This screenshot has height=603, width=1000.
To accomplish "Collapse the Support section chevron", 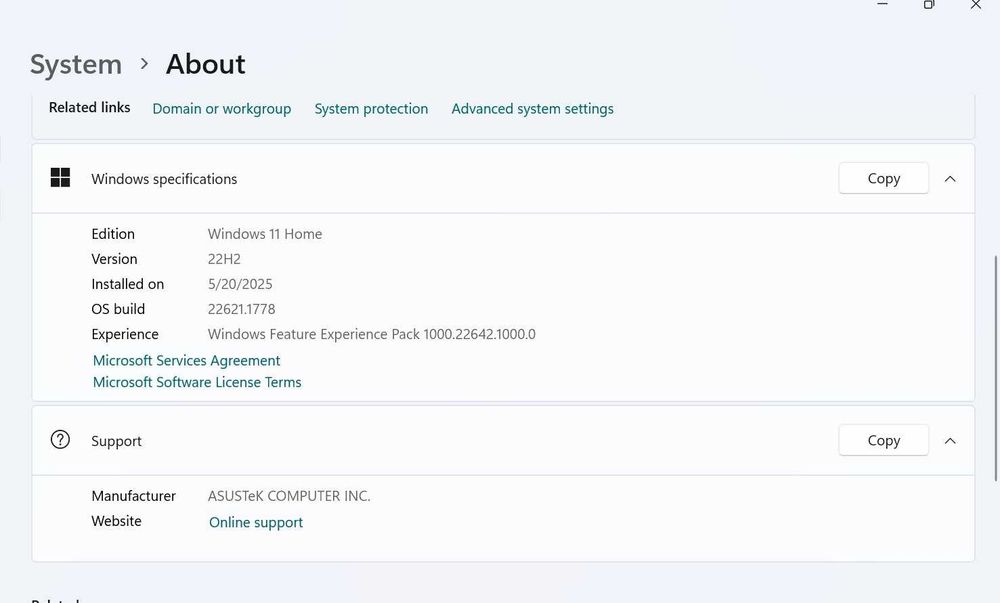I will [x=950, y=441].
